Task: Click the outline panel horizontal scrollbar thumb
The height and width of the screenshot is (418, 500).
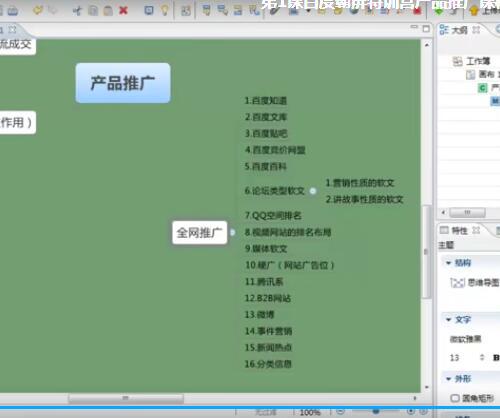Action: [467, 212]
